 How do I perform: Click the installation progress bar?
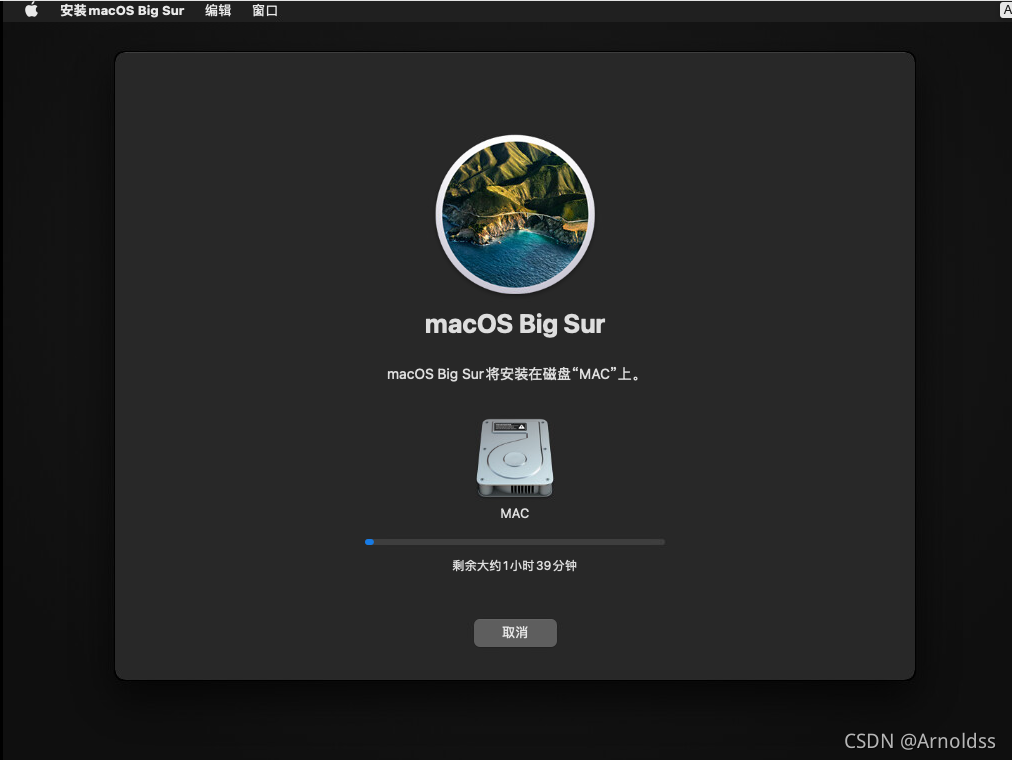click(x=515, y=542)
